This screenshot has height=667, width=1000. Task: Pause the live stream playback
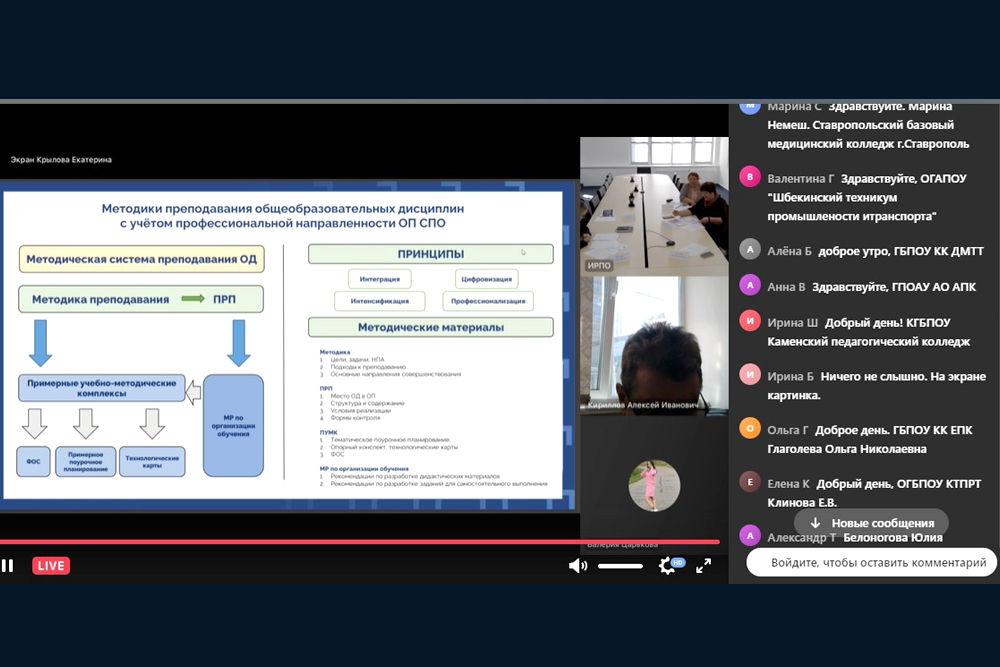pyautogui.click(x=8, y=566)
